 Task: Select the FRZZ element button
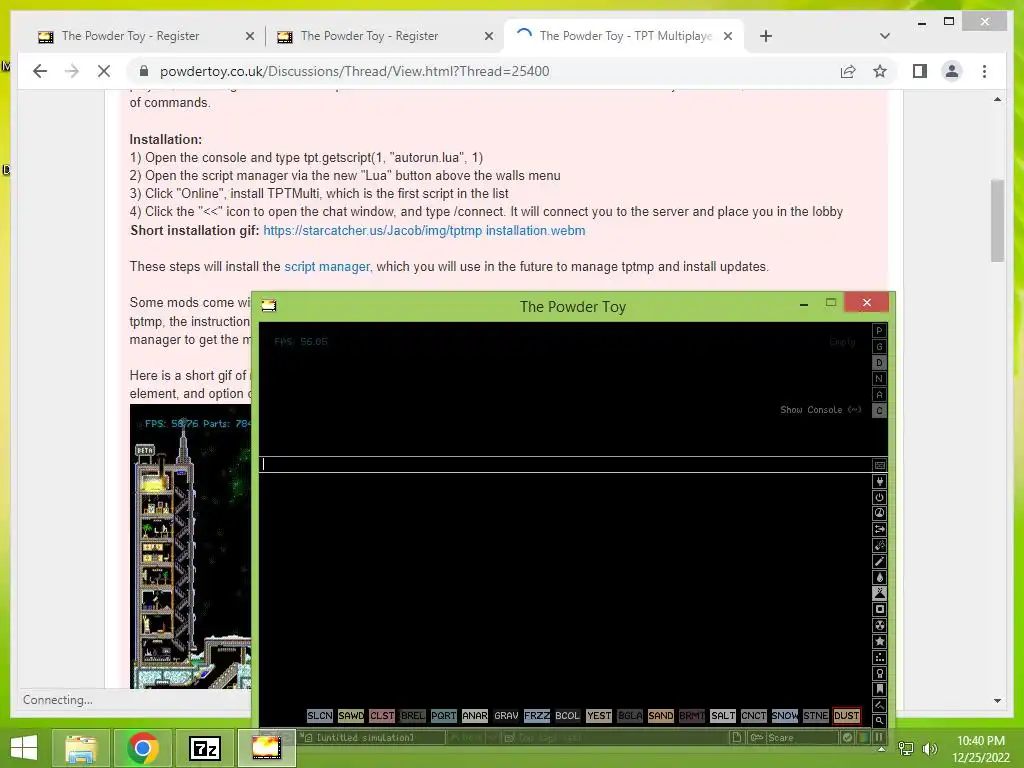point(537,716)
